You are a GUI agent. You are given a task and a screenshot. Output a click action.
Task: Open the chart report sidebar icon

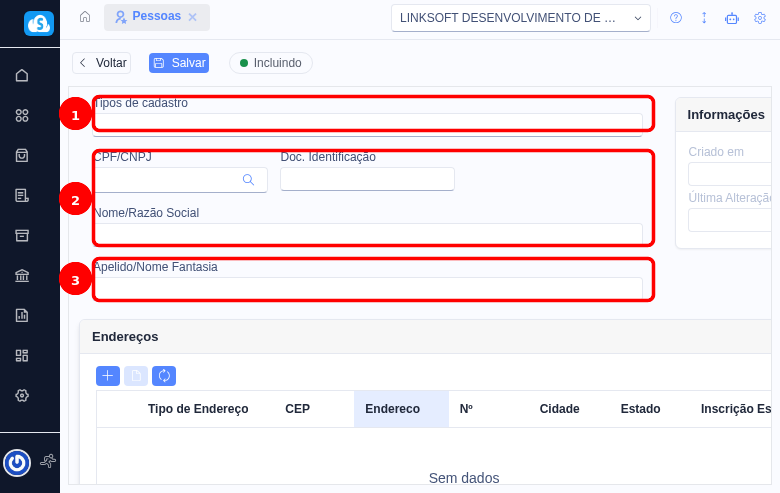click(22, 315)
